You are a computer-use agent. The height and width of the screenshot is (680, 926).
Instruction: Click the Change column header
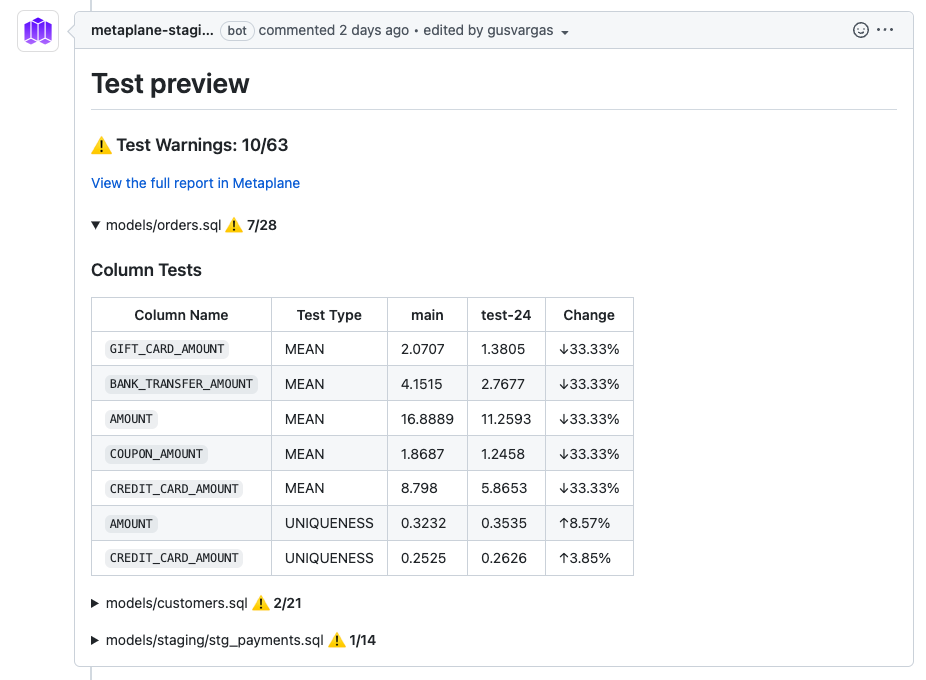589,315
